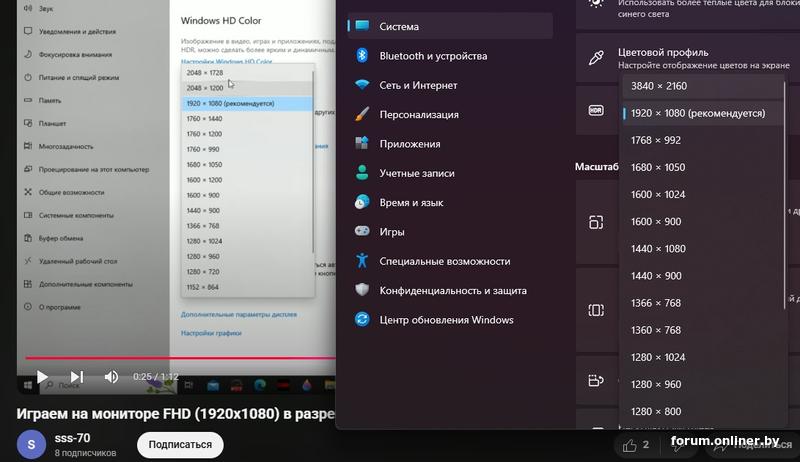The height and width of the screenshot is (462, 800).
Task: Click the Цветовой профиль eyedropper icon
Action: (596, 58)
